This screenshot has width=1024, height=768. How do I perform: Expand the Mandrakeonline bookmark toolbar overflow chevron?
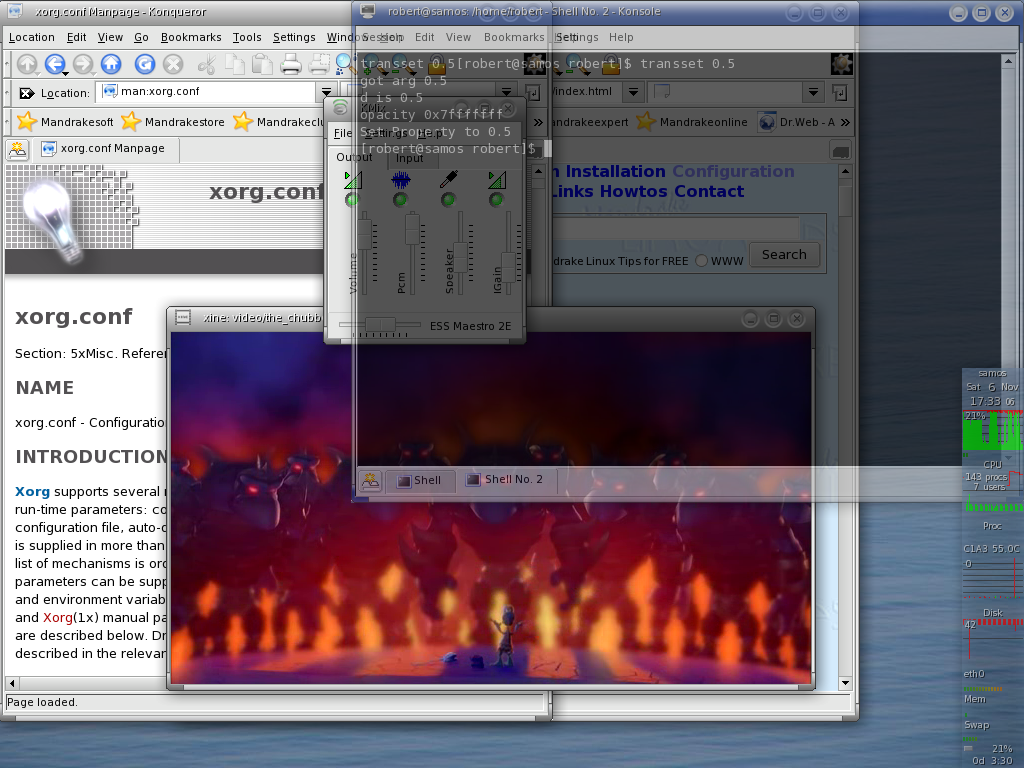tap(845, 122)
